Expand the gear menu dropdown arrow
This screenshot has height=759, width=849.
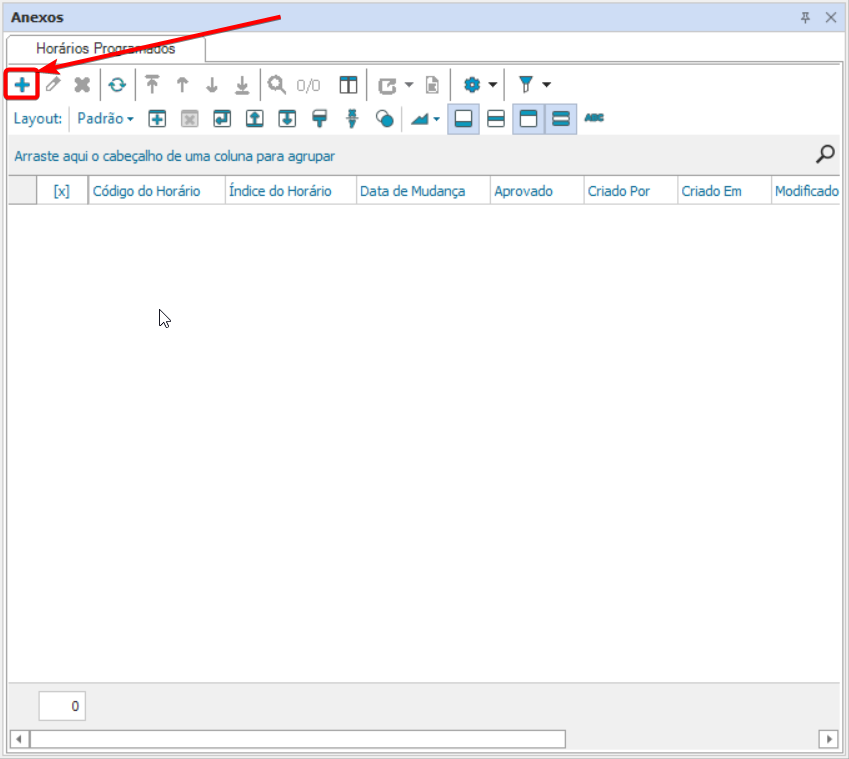[493, 85]
